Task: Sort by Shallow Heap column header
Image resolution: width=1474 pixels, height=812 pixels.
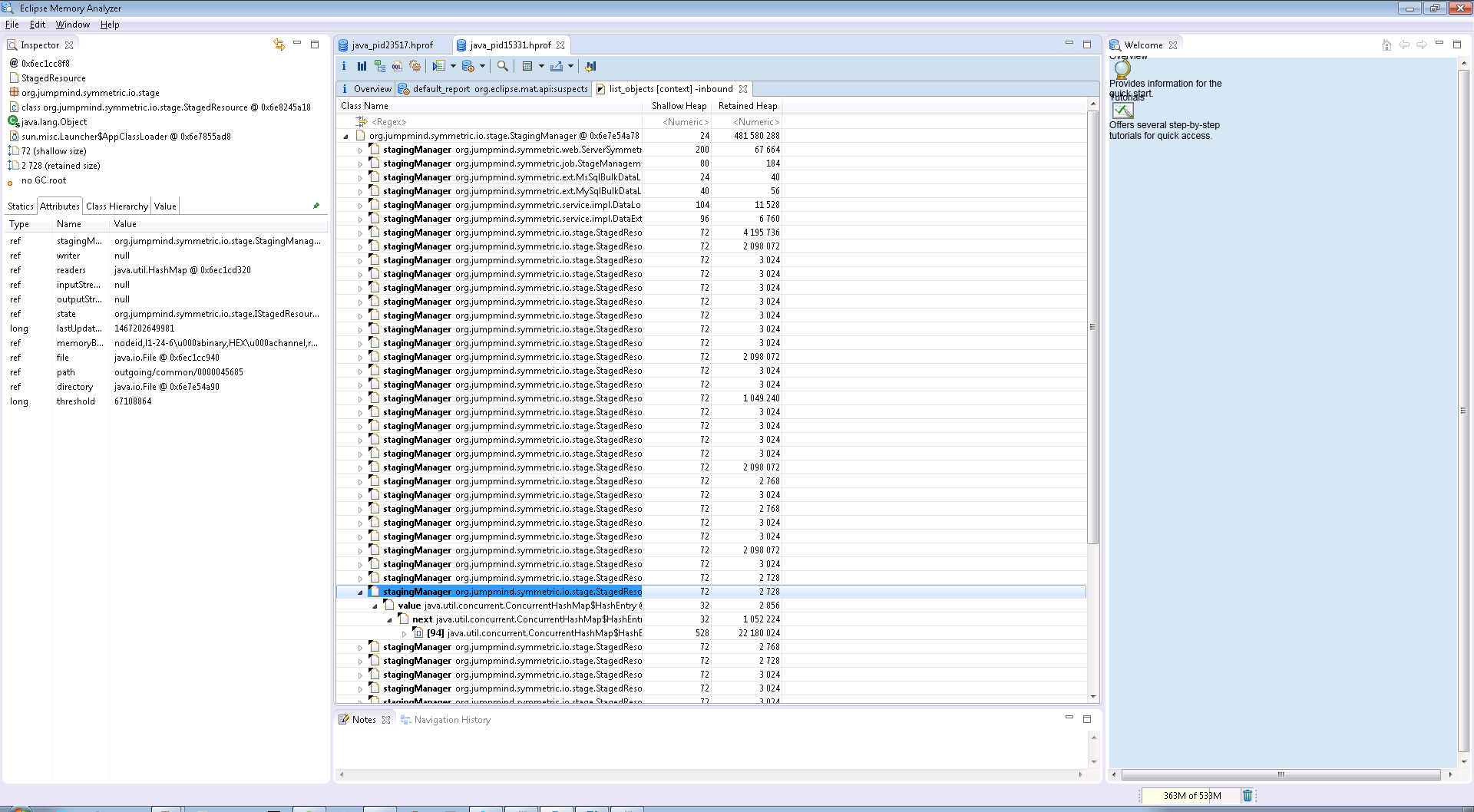Action: pos(679,106)
